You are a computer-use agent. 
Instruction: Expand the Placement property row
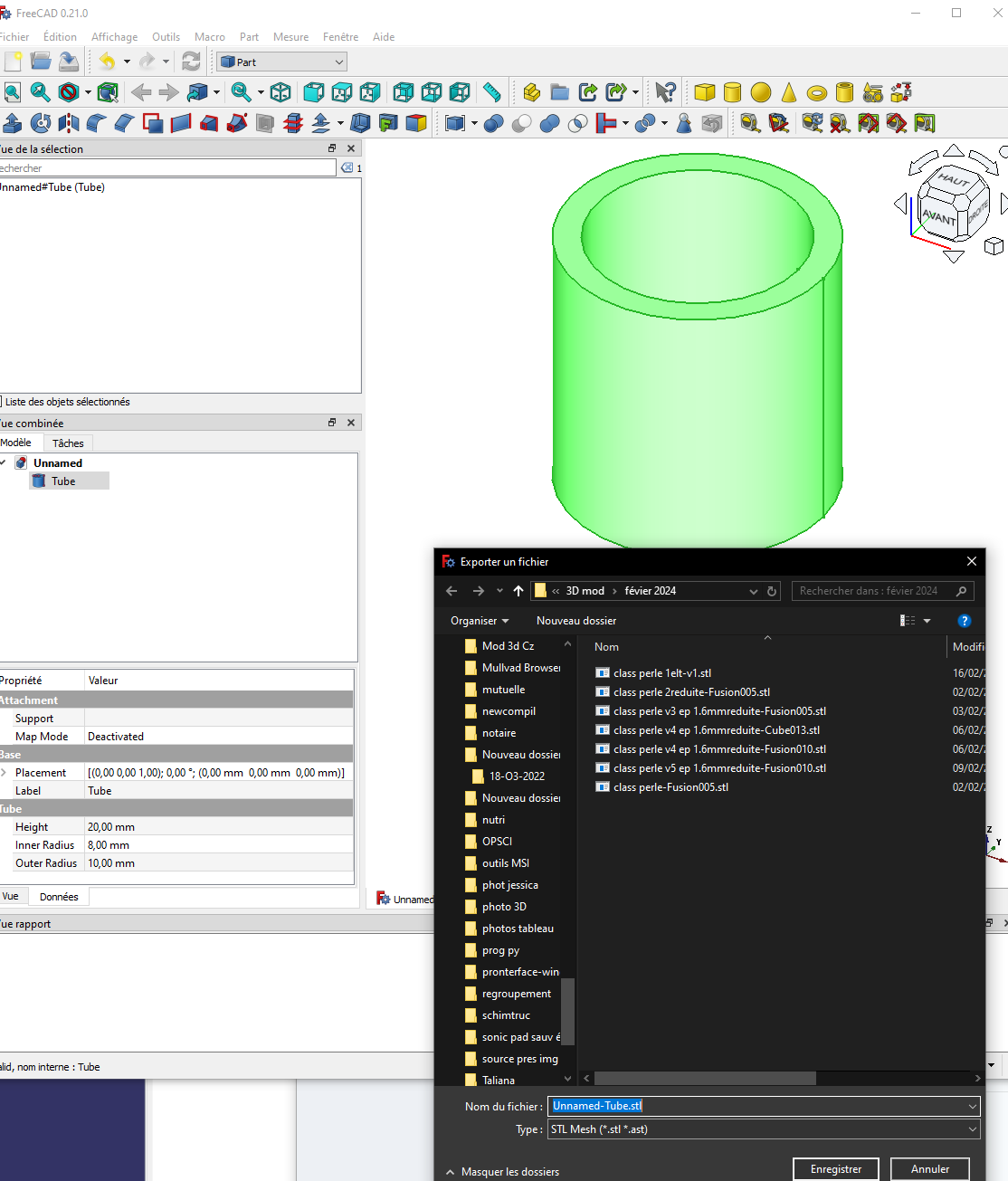click(x=5, y=773)
